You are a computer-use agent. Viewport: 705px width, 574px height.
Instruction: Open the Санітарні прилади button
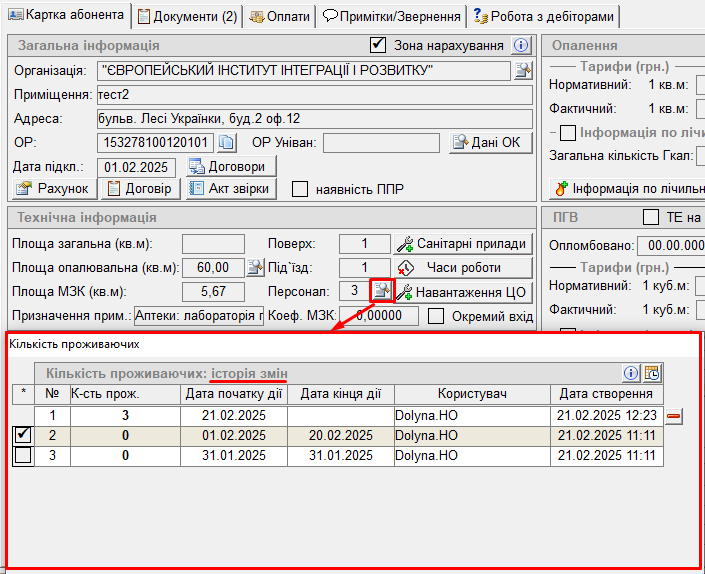click(x=462, y=243)
